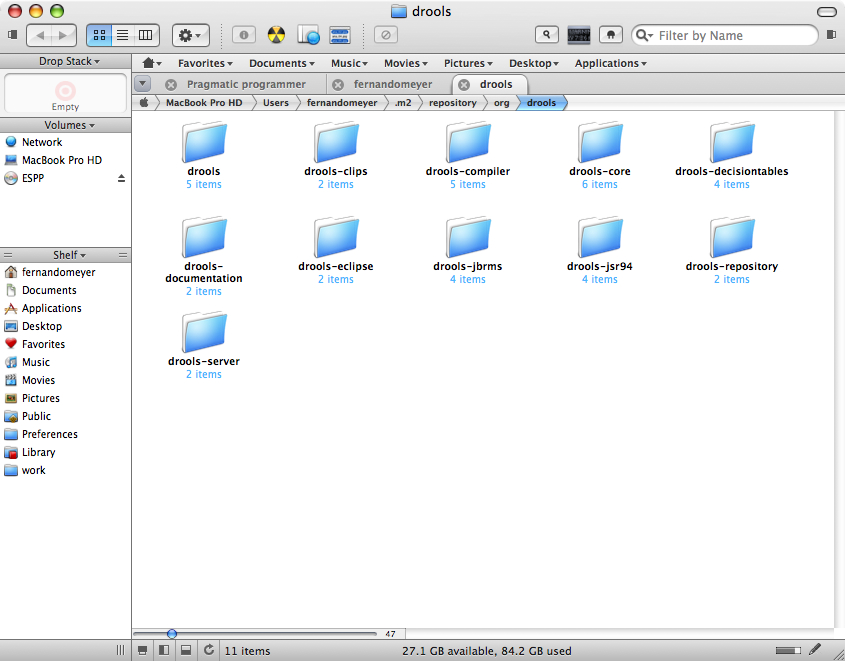The image size is (845, 661).
Task: Click the blue film strip toolbar icon
Action: click(x=340, y=35)
